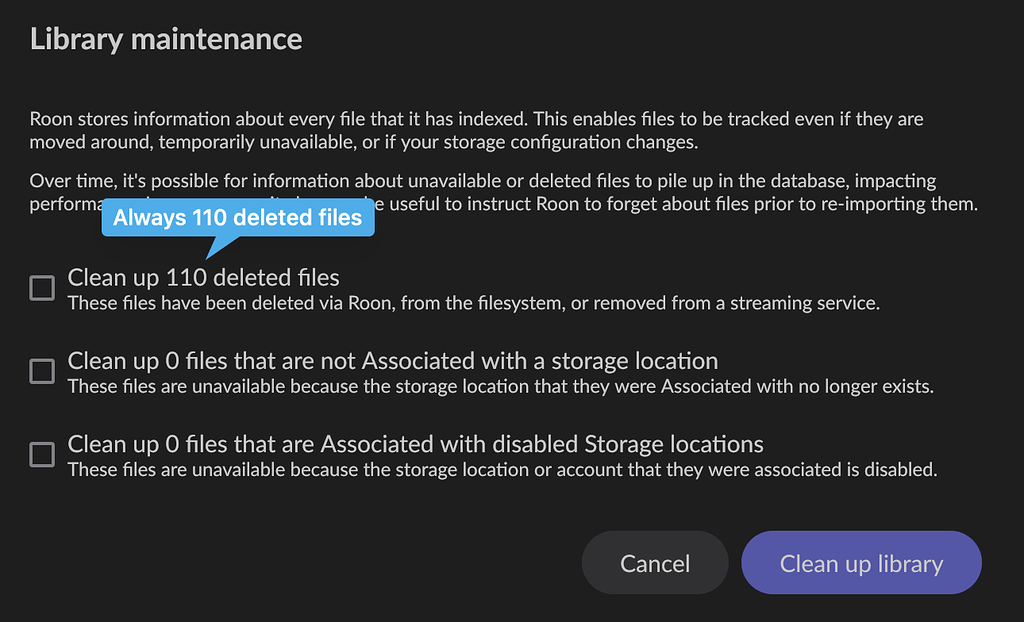Click label "Clean up 0 files that are not Associated"
The image size is (1024, 622).
coord(392,361)
